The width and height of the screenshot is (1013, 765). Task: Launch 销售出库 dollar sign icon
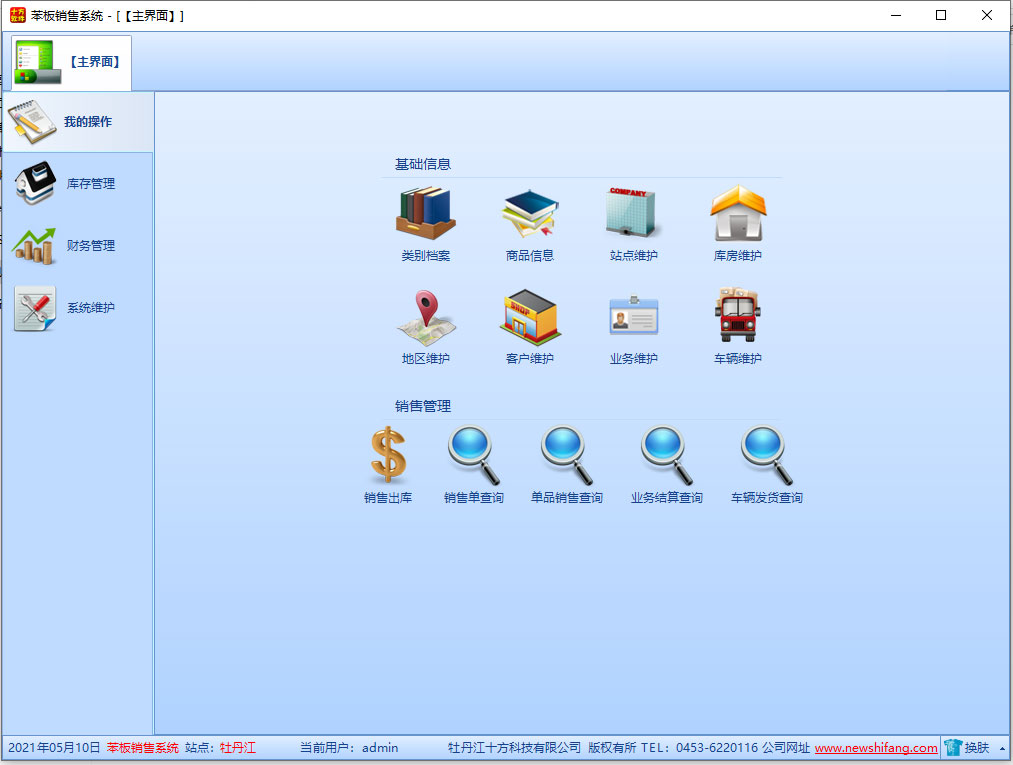(x=388, y=456)
